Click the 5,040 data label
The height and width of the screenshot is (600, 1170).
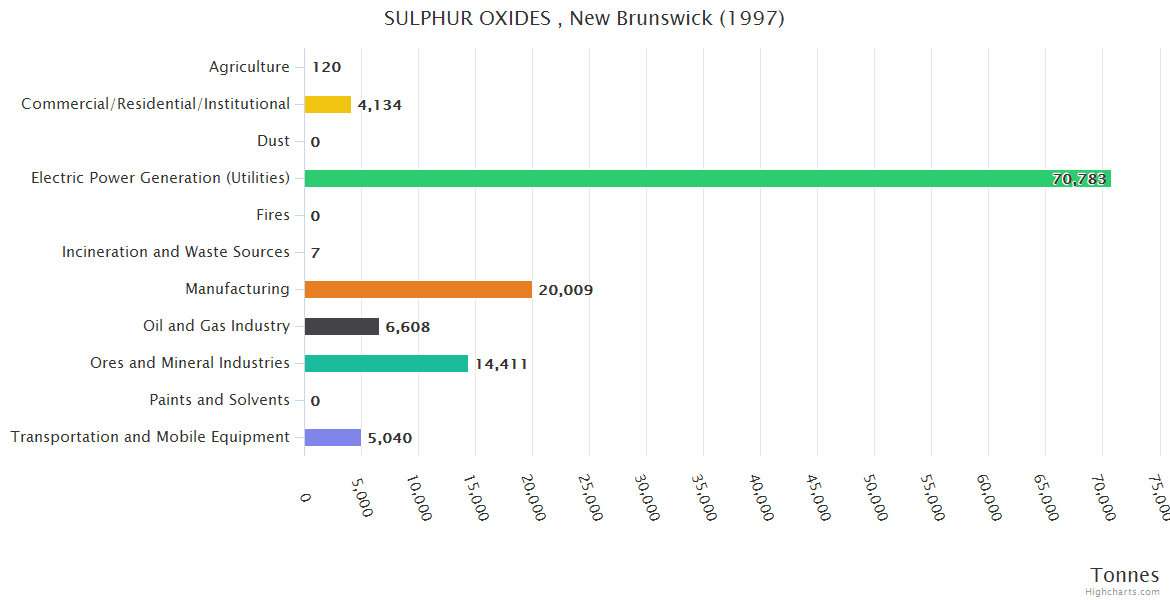coord(390,438)
